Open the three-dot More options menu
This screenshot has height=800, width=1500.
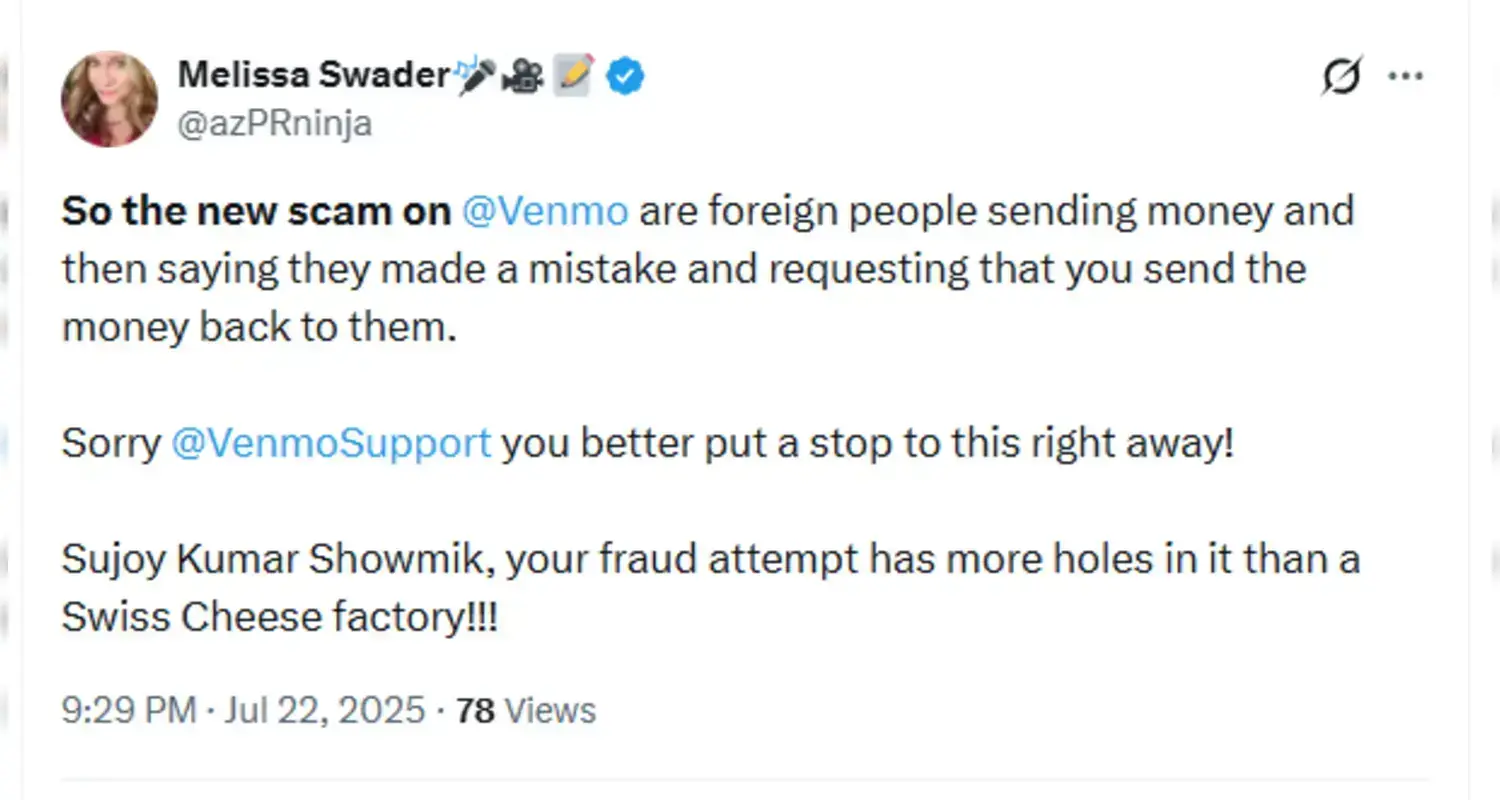pos(1405,76)
